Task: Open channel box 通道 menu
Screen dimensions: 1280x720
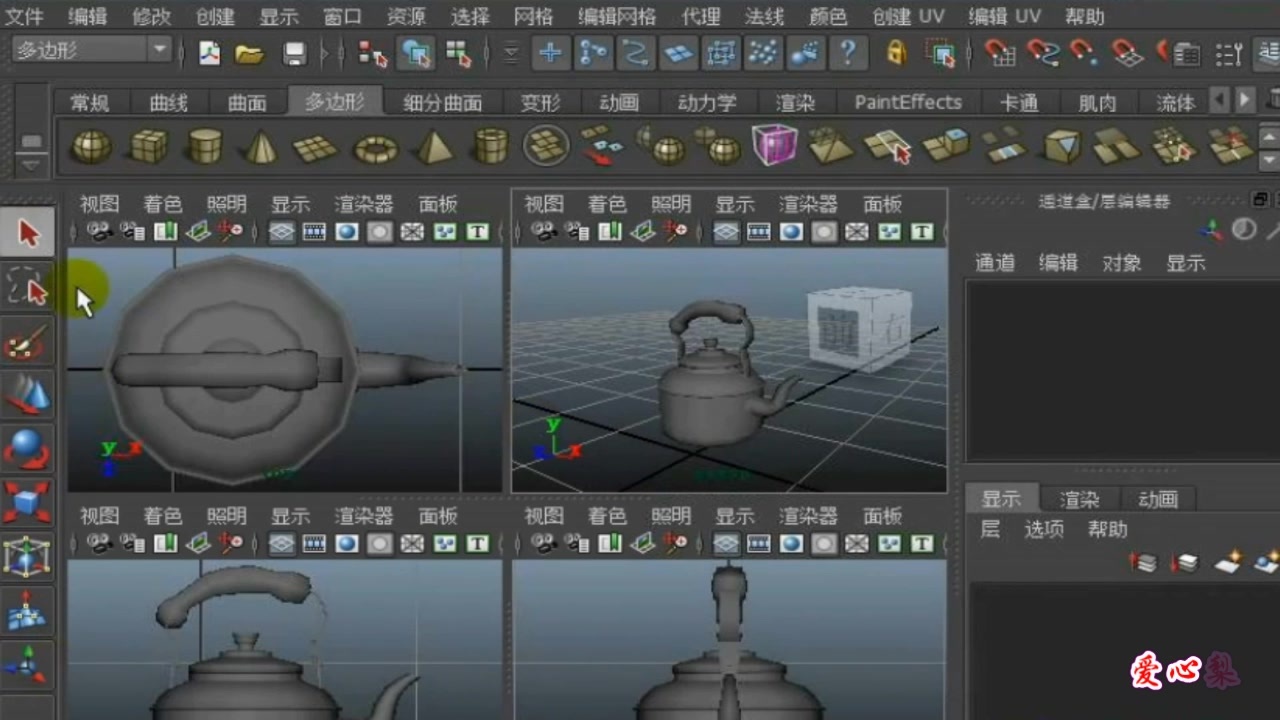Action: click(995, 263)
